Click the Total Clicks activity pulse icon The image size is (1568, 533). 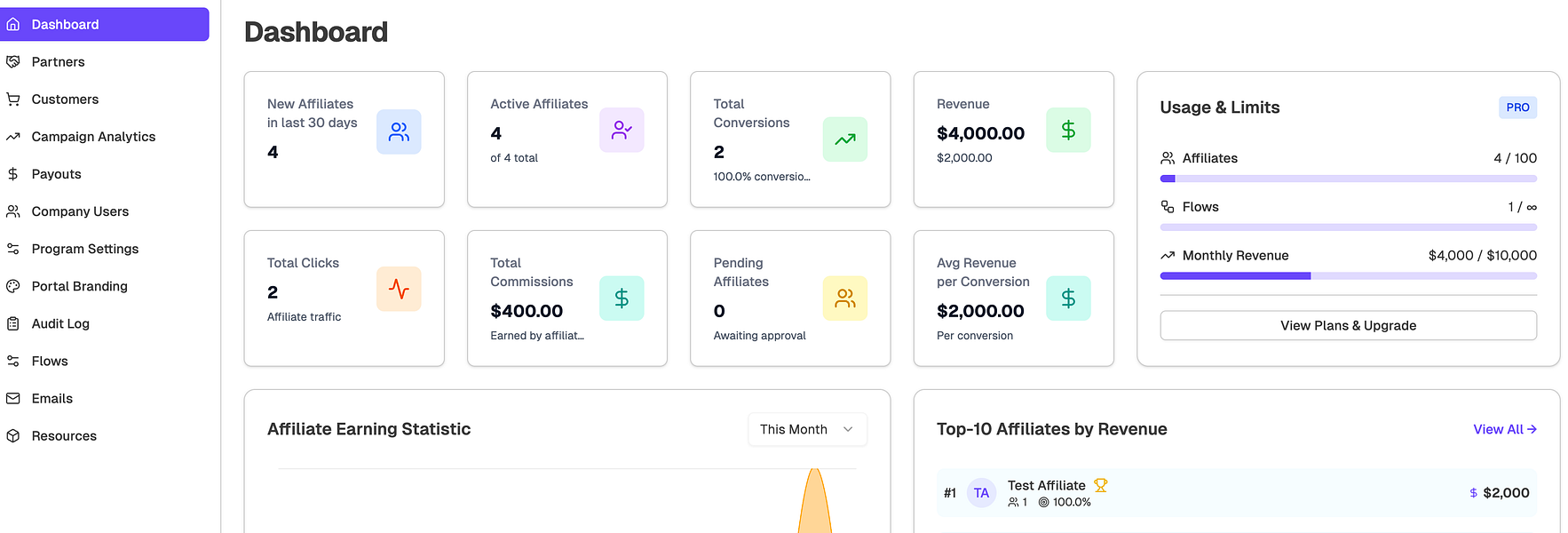(399, 289)
